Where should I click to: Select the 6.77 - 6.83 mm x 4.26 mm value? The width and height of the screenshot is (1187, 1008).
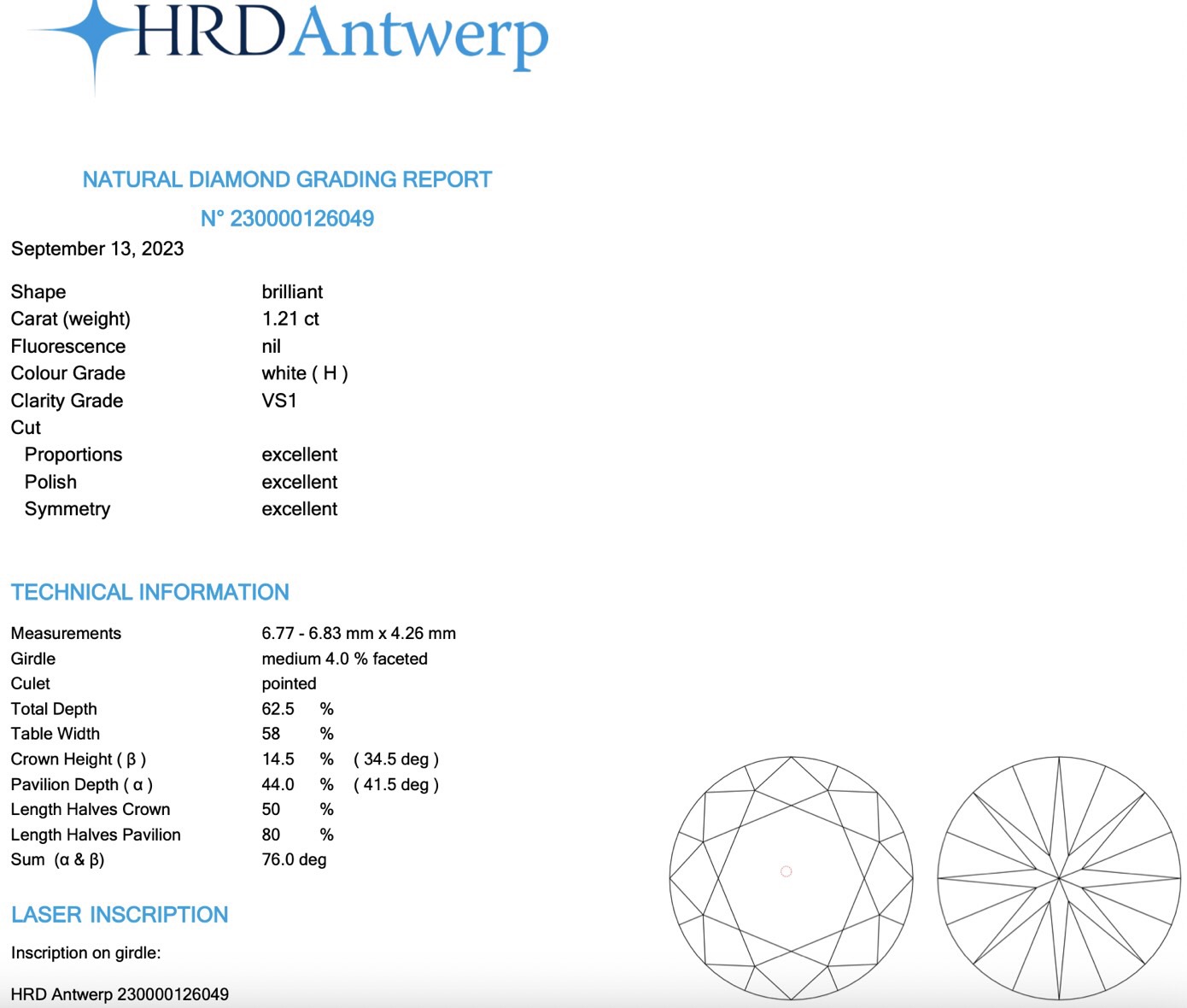pyautogui.click(x=359, y=633)
